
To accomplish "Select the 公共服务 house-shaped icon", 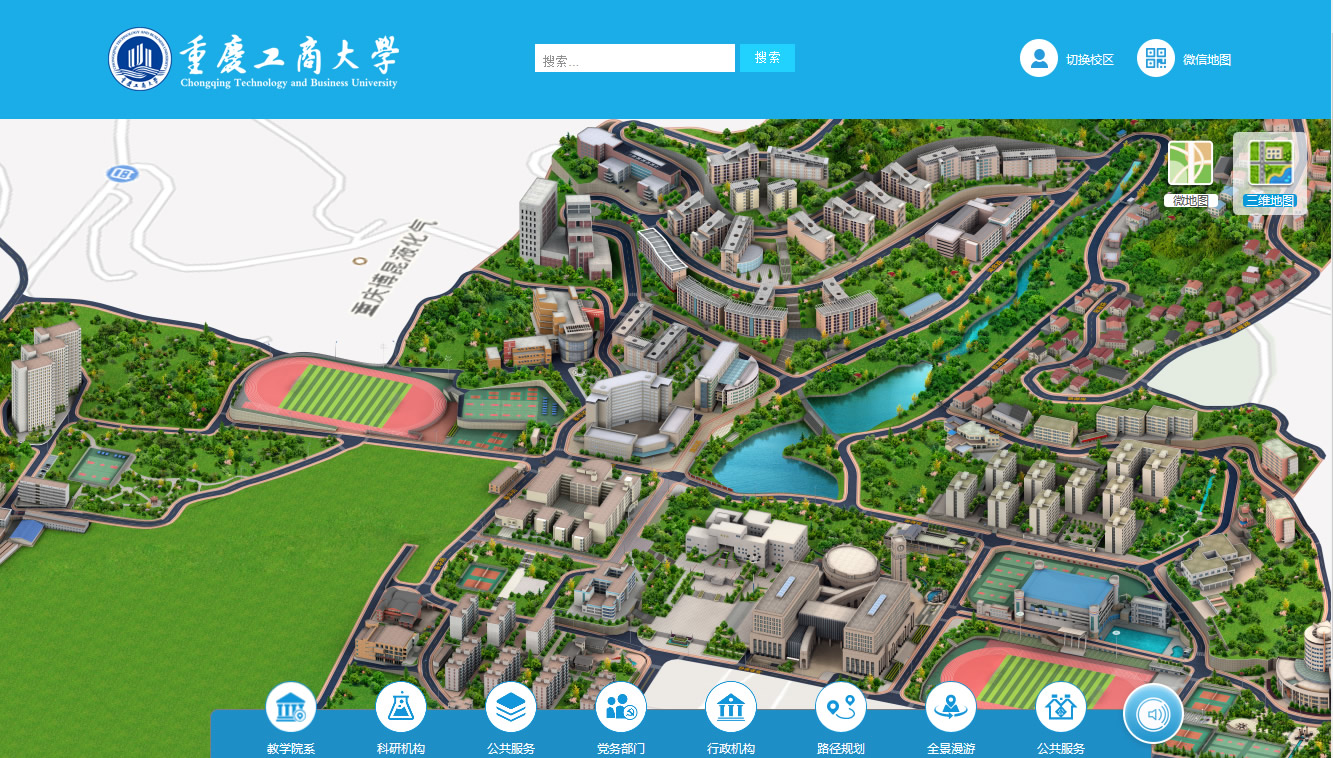I will point(1061,708).
